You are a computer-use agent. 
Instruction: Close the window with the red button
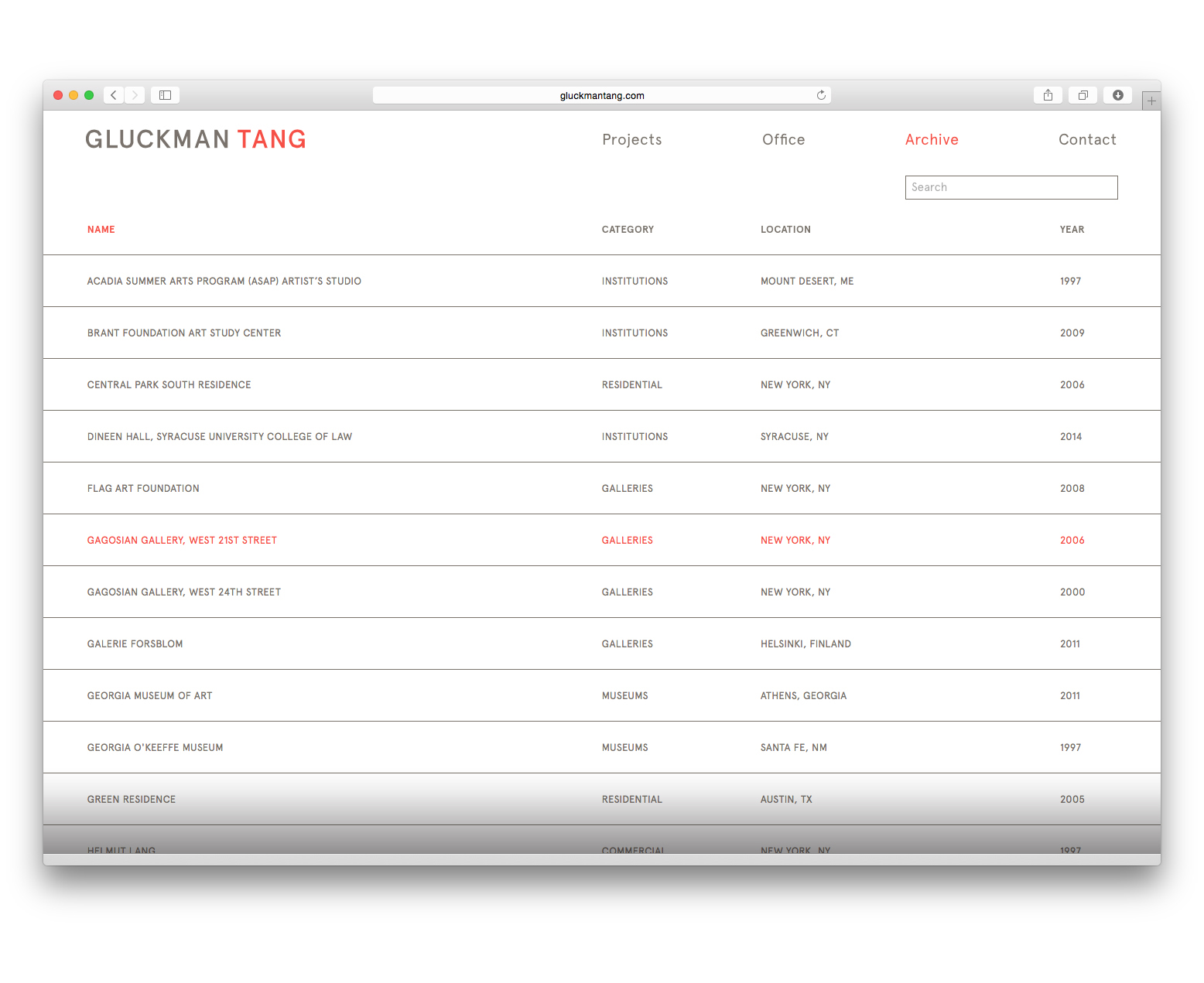[58, 95]
